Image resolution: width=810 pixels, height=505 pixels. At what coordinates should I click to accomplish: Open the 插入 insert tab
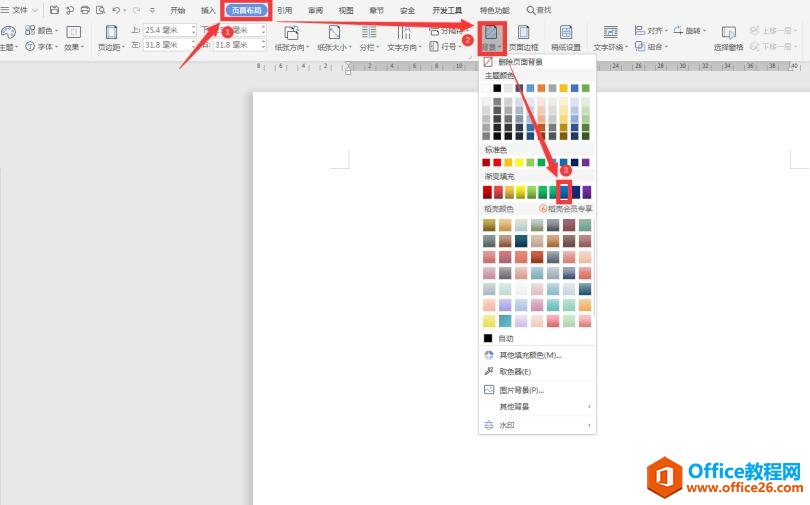tap(208, 10)
